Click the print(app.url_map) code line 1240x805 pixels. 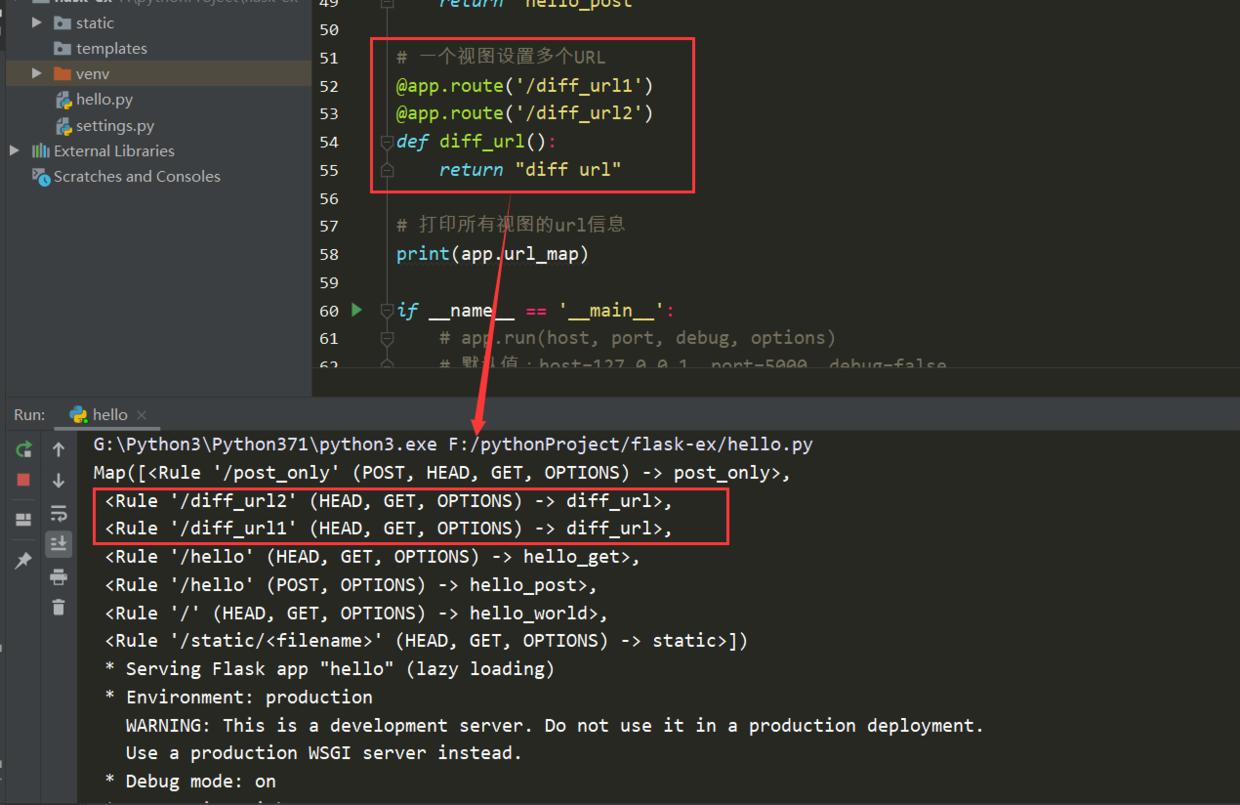tap(492, 254)
